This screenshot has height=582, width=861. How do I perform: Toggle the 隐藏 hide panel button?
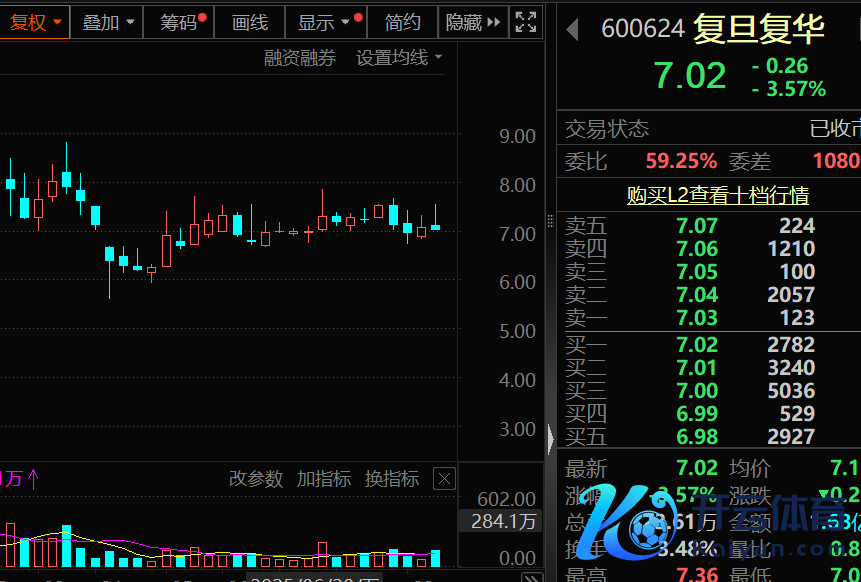[x=473, y=22]
